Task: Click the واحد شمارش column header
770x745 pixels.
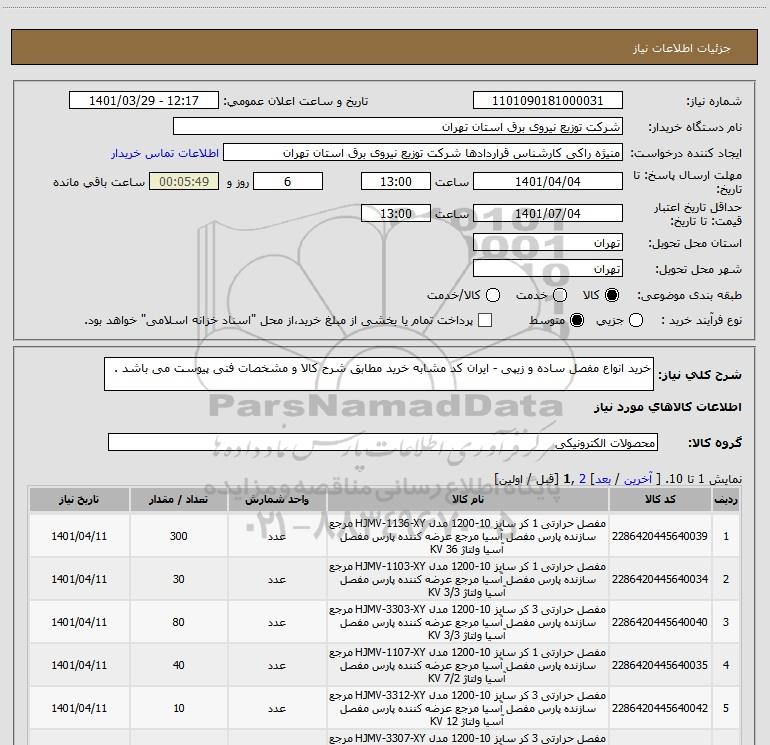Action: 277,499
